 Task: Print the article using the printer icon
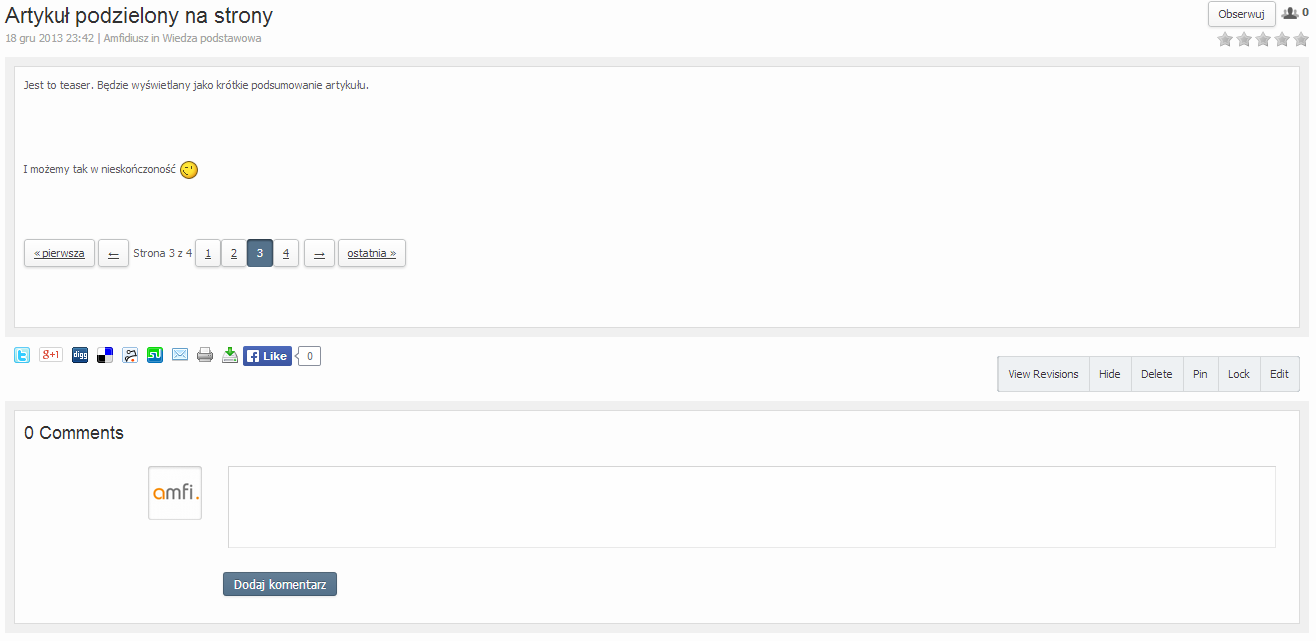pos(205,355)
